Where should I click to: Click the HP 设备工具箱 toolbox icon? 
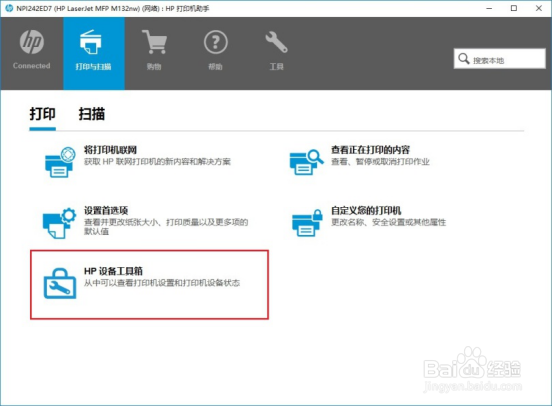(59, 283)
